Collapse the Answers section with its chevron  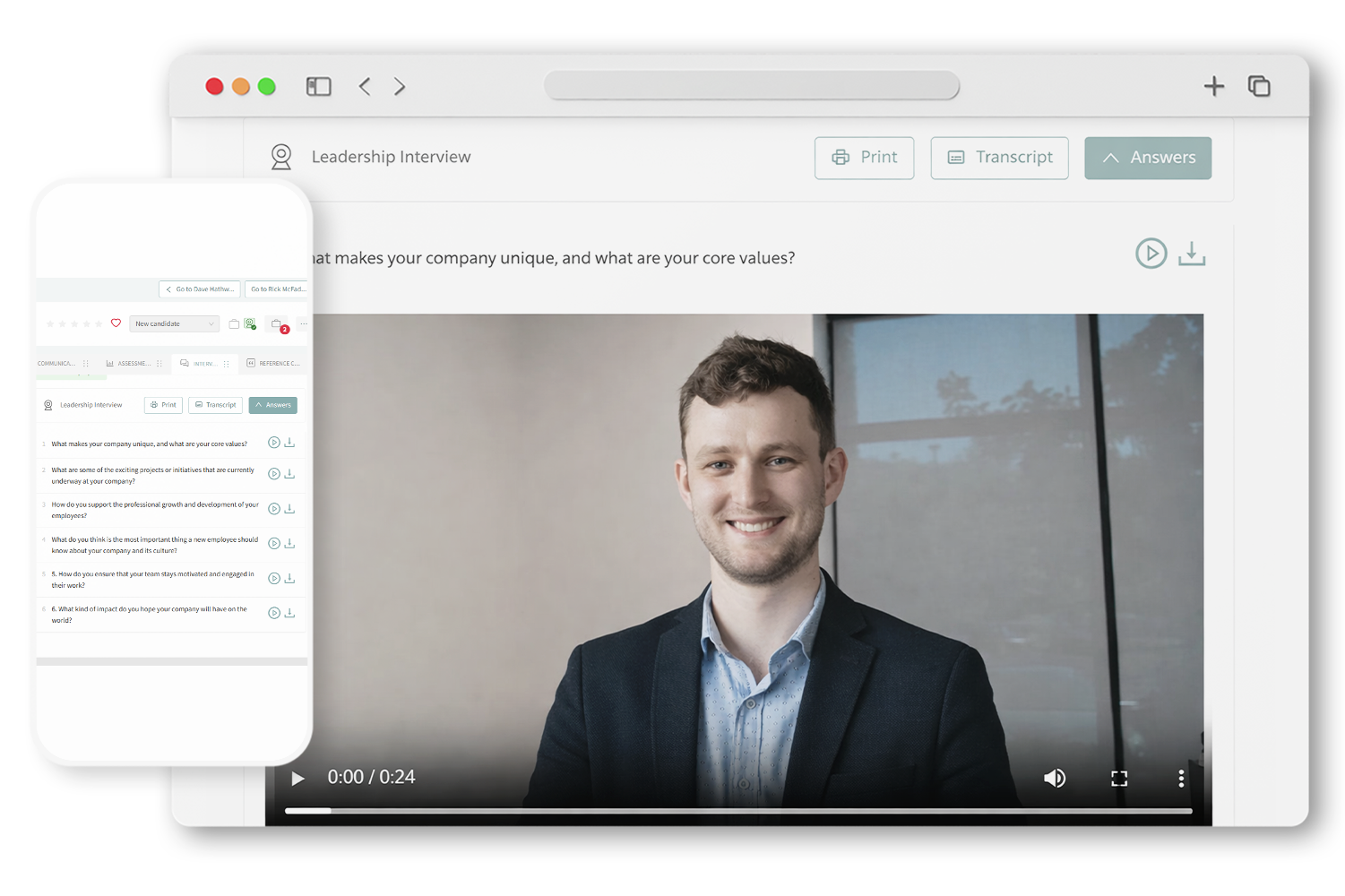1111,158
